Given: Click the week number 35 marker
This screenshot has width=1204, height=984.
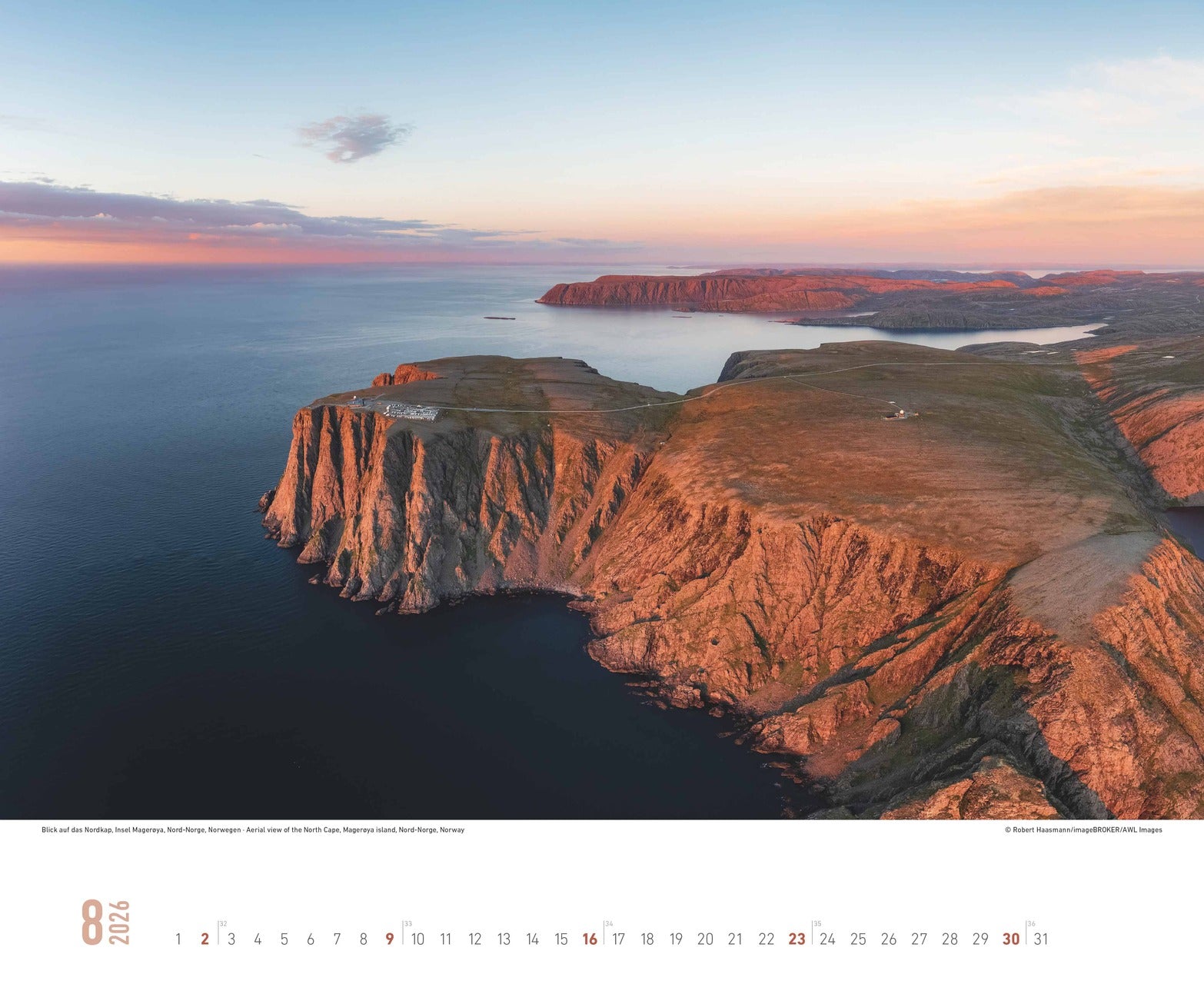Looking at the screenshot, I should pyautogui.click(x=817, y=924).
